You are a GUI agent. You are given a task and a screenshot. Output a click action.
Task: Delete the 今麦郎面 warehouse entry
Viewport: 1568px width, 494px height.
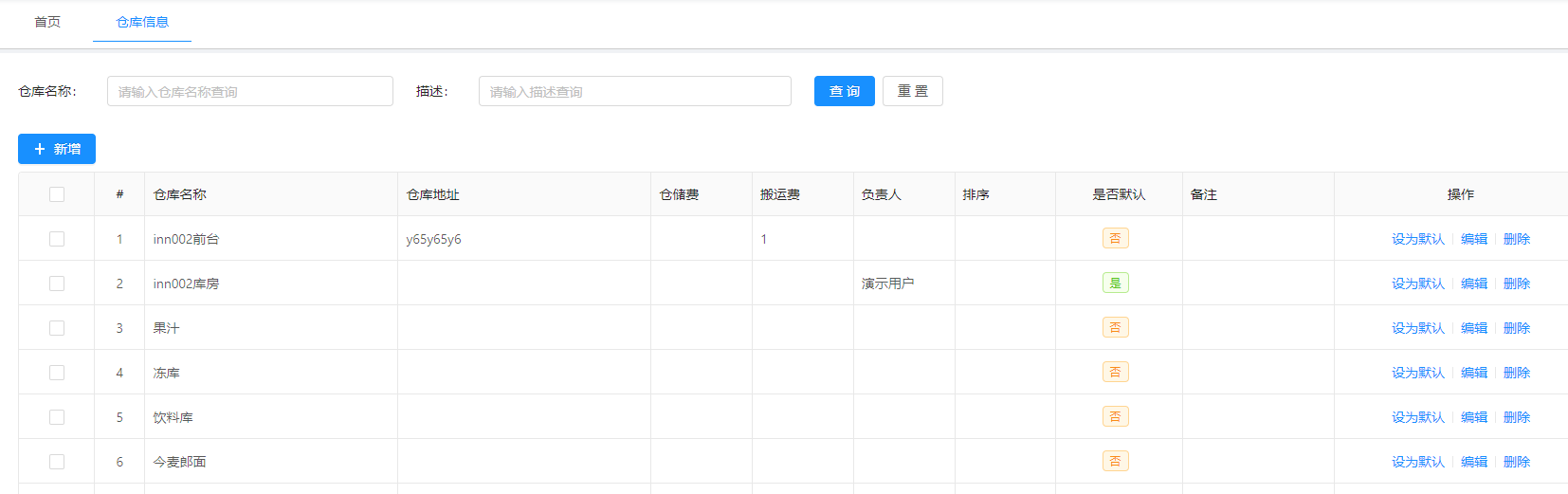(x=1516, y=462)
